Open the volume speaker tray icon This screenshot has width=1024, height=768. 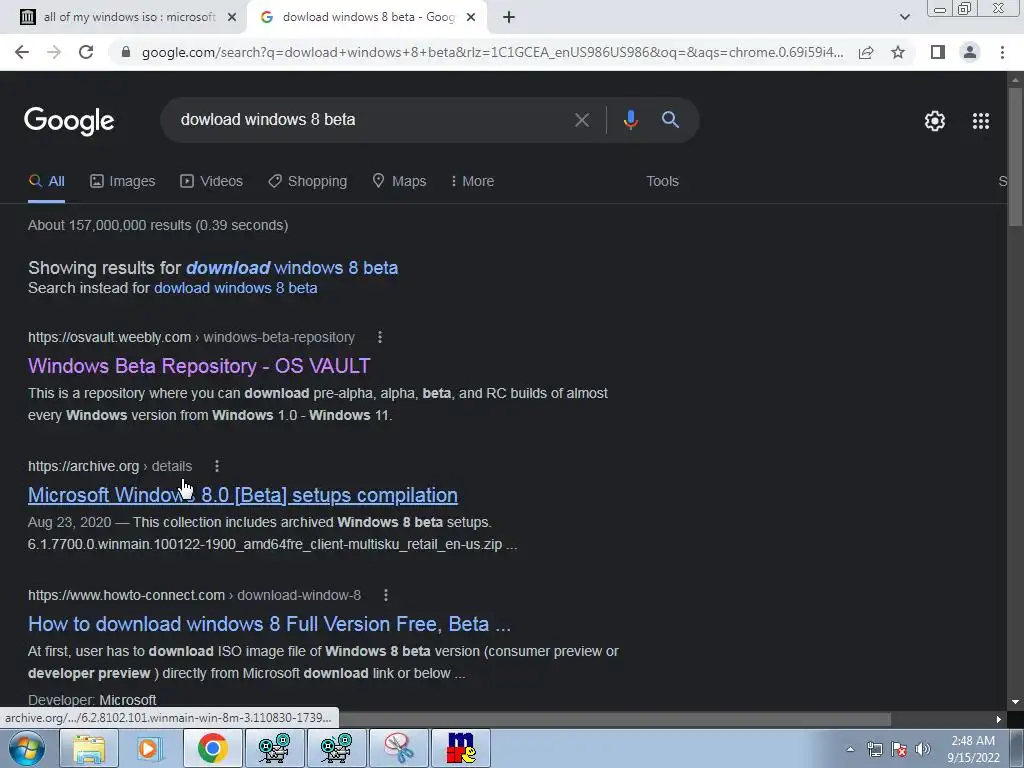923,749
